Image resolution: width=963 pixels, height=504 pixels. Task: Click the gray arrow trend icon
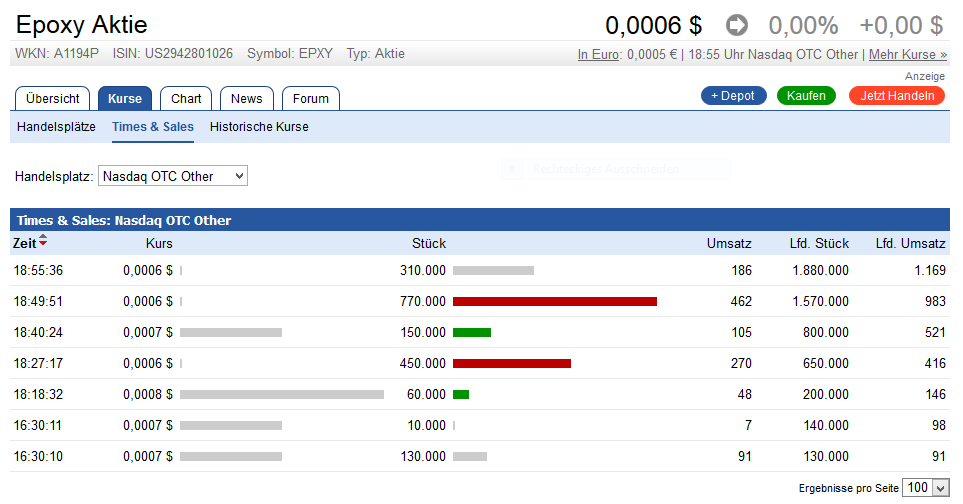coord(737,25)
